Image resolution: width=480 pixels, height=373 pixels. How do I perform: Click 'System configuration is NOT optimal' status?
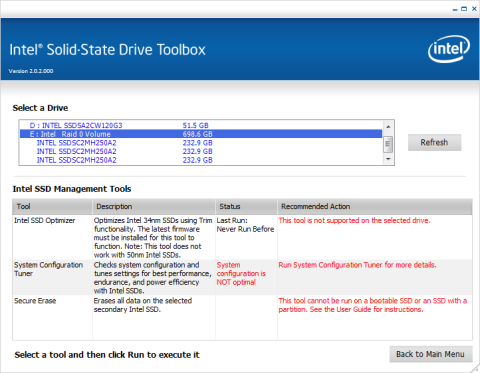click(x=241, y=273)
